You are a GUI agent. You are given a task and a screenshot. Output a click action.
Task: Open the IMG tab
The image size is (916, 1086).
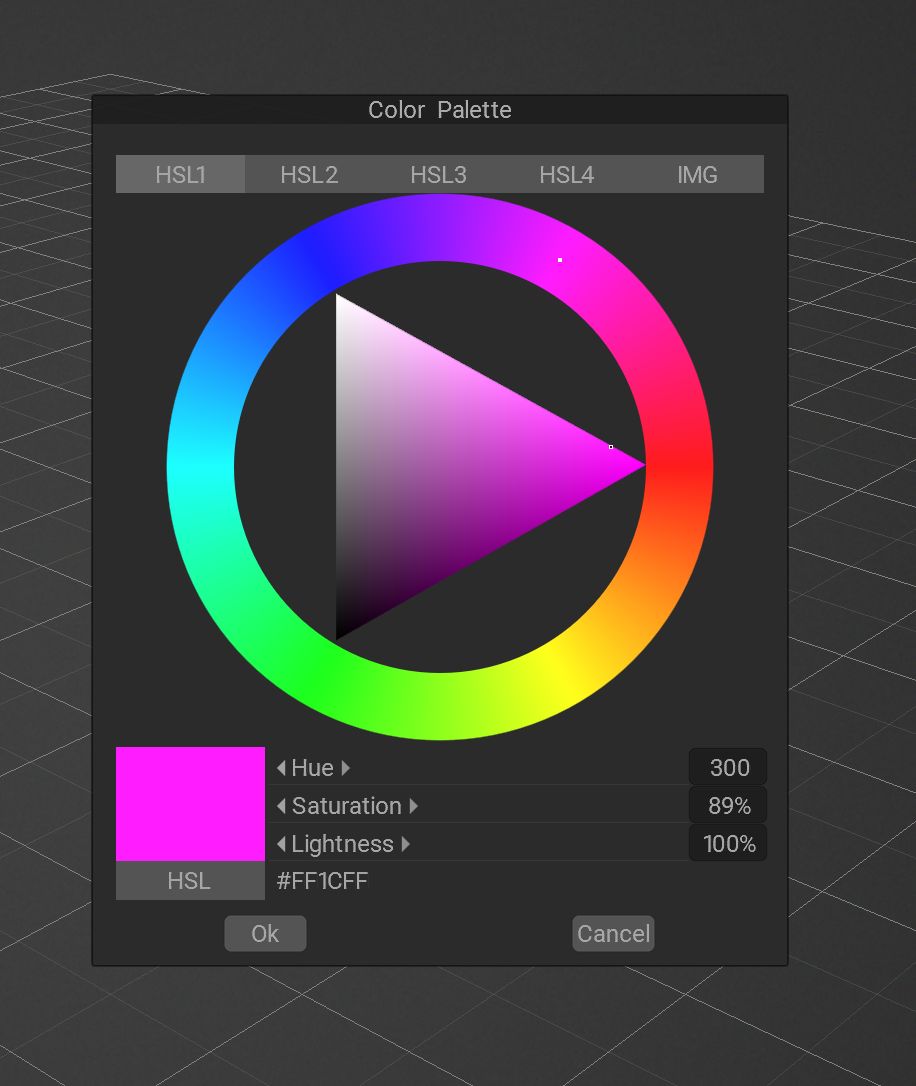(x=697, y=175)
